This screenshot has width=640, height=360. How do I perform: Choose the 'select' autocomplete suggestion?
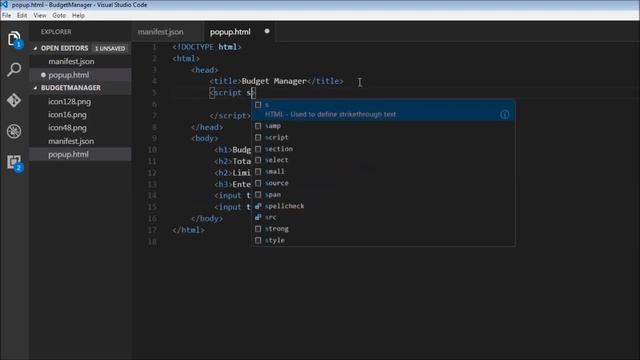coord(383,160)
